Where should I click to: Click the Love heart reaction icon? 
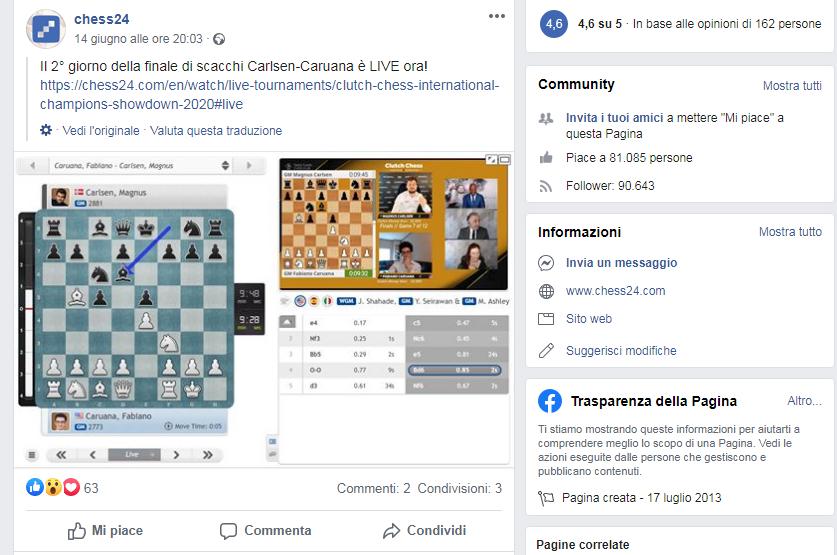[x=71, y=487]
